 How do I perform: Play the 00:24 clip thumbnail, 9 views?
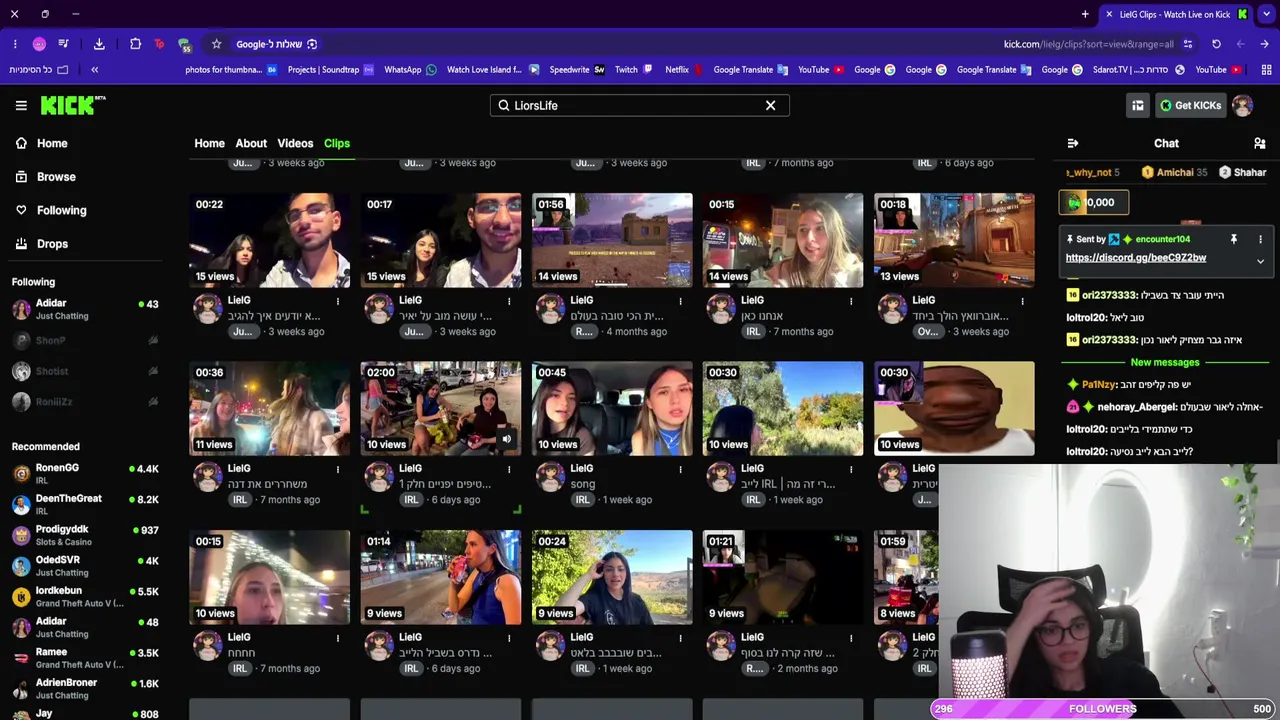pos(612,577)
